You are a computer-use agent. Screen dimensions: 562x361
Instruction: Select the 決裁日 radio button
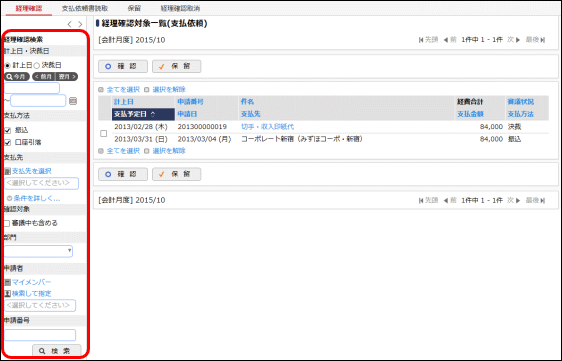point(37,66)
